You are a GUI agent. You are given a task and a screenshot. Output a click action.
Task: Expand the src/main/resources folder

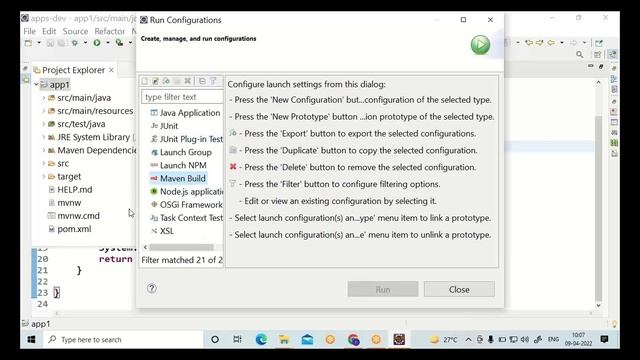point(44,111)
